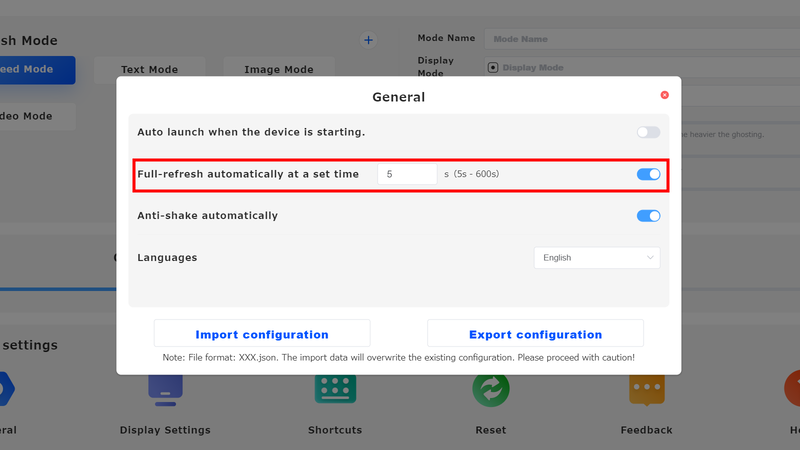Screen dimensions: 800x450
Task: Open the Display Mode selector
Action: [x=642, y=67]
